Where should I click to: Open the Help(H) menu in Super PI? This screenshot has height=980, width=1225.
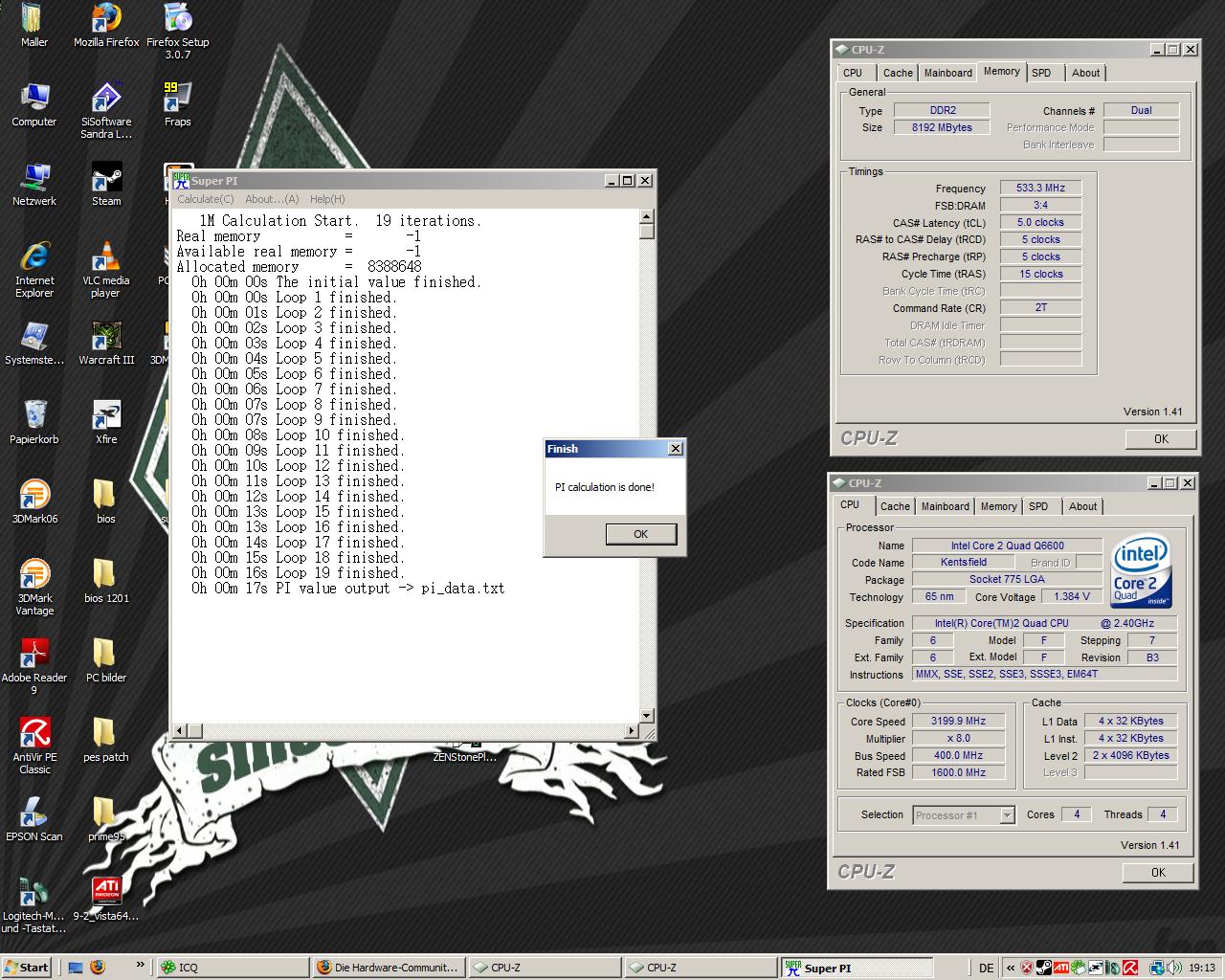[327, 199]
